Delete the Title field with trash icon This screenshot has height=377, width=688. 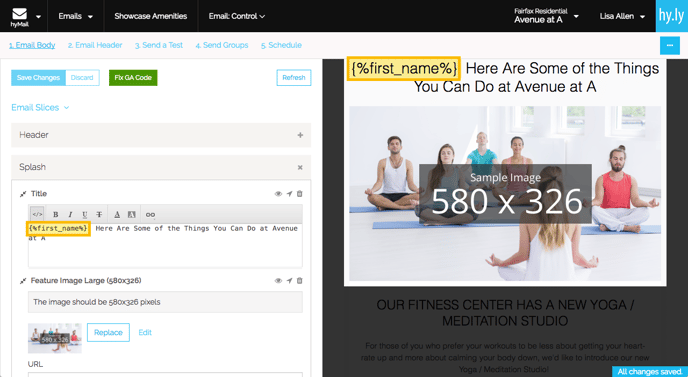(300, 194)
